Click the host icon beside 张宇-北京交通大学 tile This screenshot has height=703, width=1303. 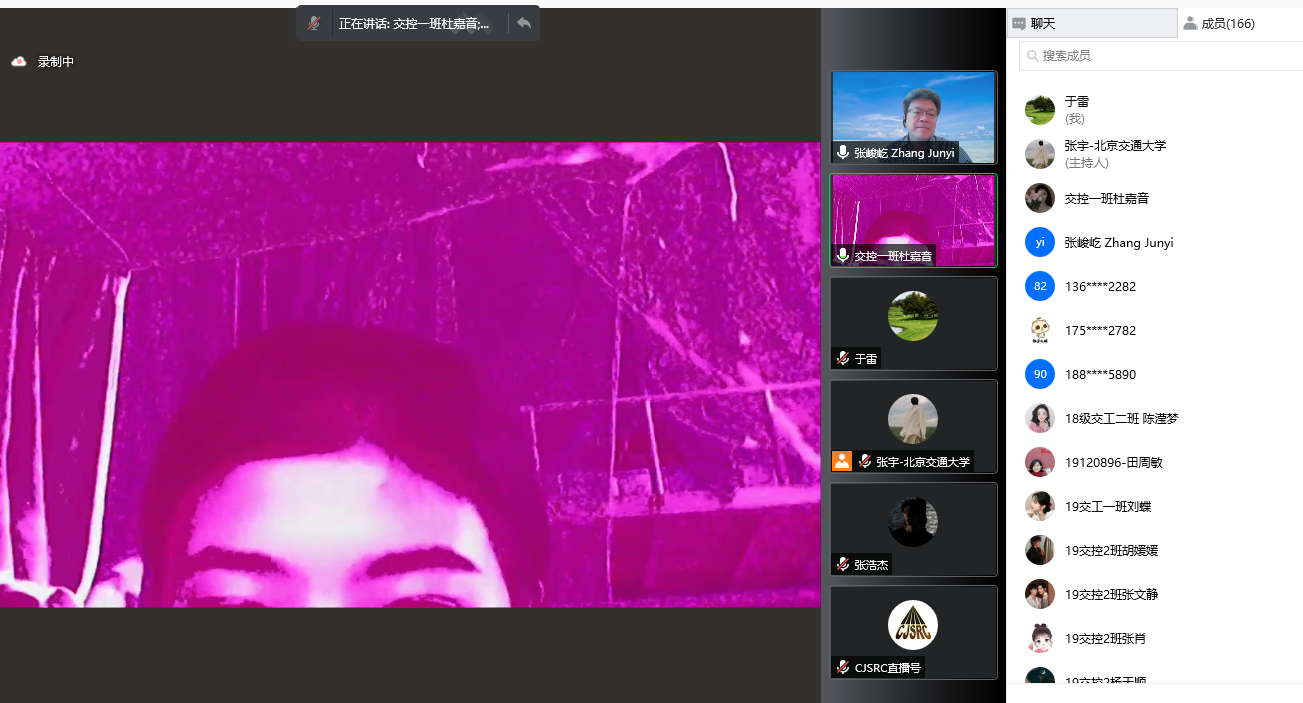[x=842, y=461]
